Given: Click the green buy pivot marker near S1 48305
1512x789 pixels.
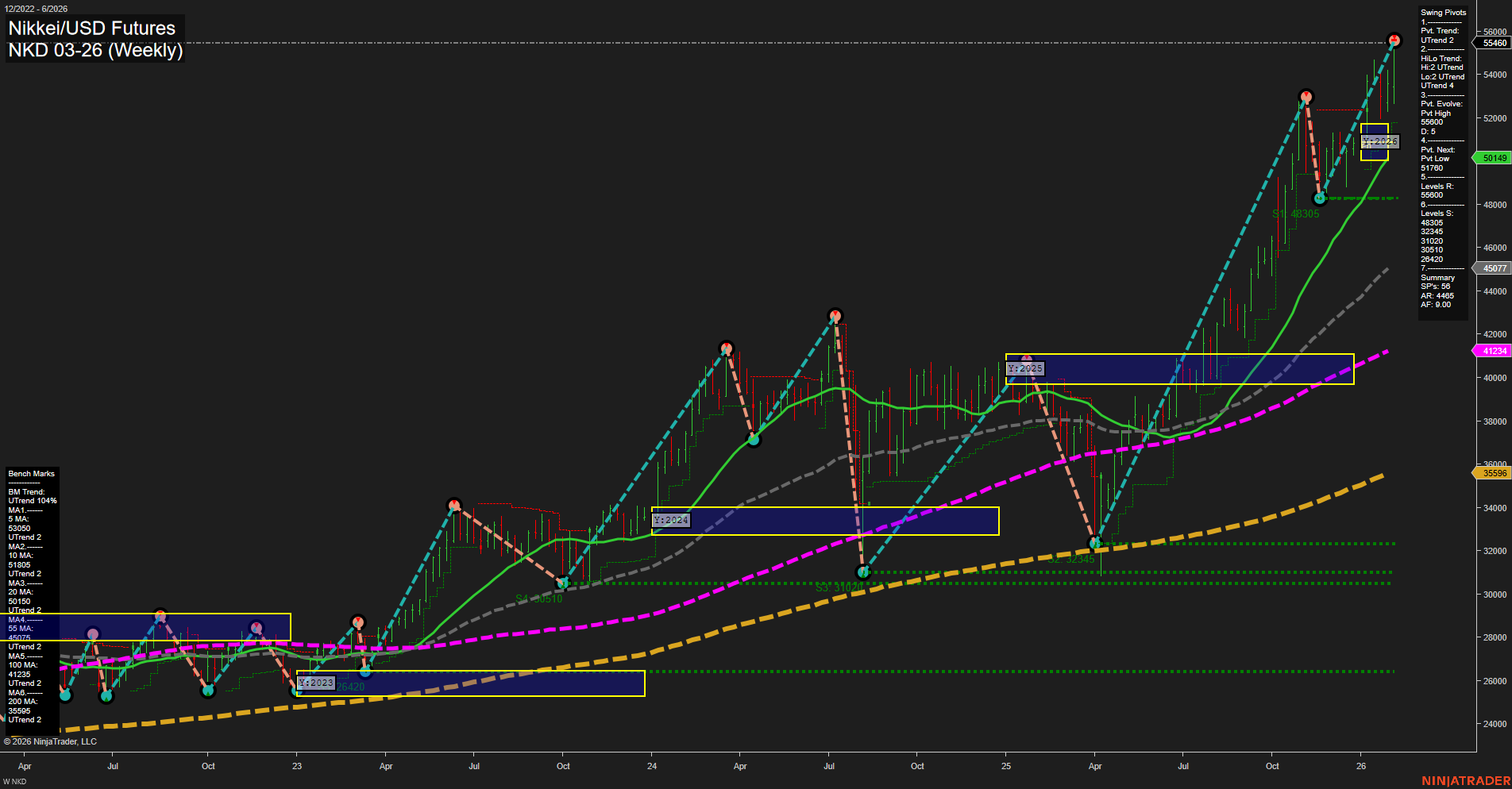Looking at the screenshot, I should coord(1318,200).
